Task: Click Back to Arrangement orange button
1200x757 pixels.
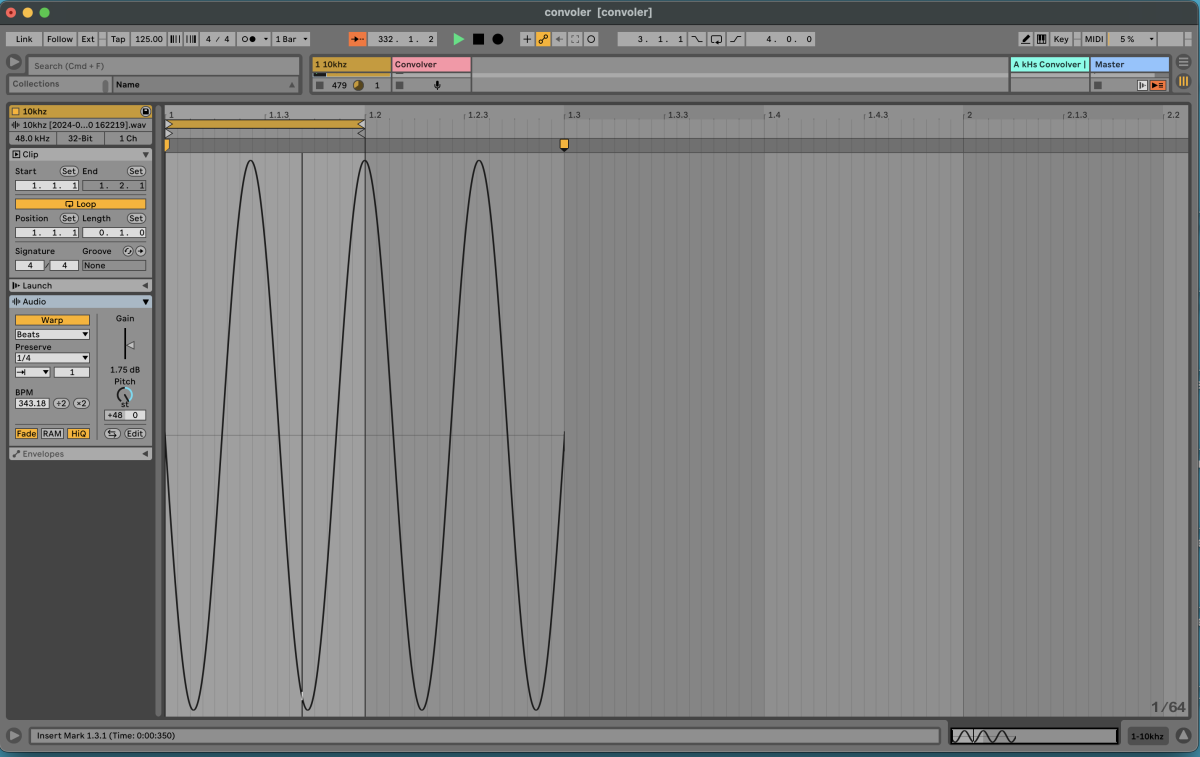Action: (1157, 85)
